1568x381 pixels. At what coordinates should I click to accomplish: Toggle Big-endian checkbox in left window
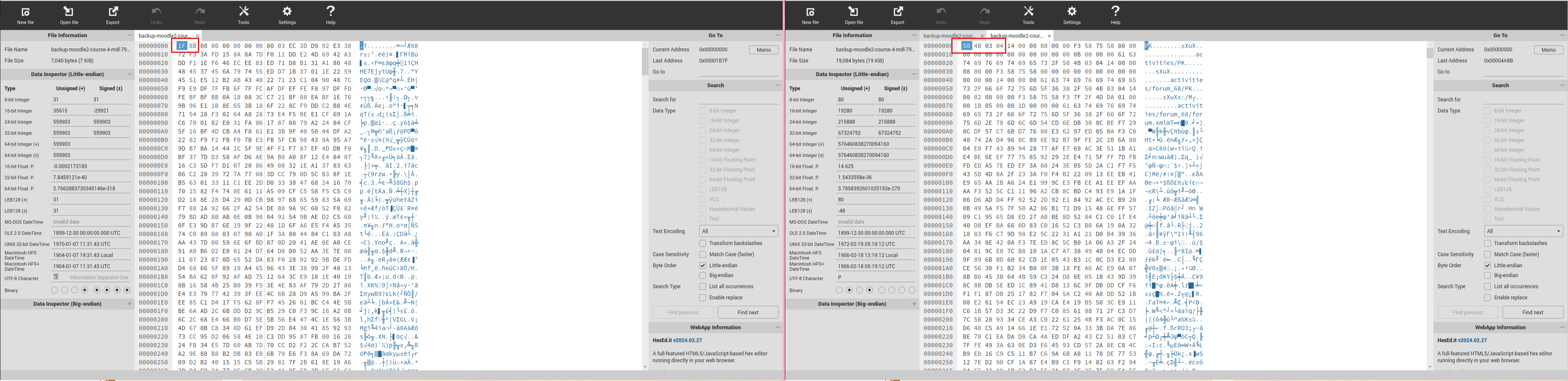click(x=702, y=276)
